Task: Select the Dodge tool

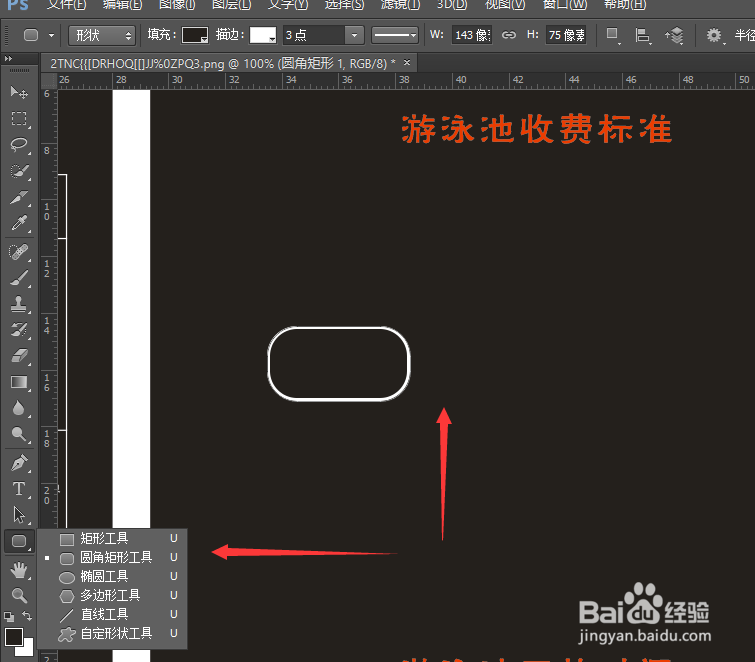Action: click(19, 434)
